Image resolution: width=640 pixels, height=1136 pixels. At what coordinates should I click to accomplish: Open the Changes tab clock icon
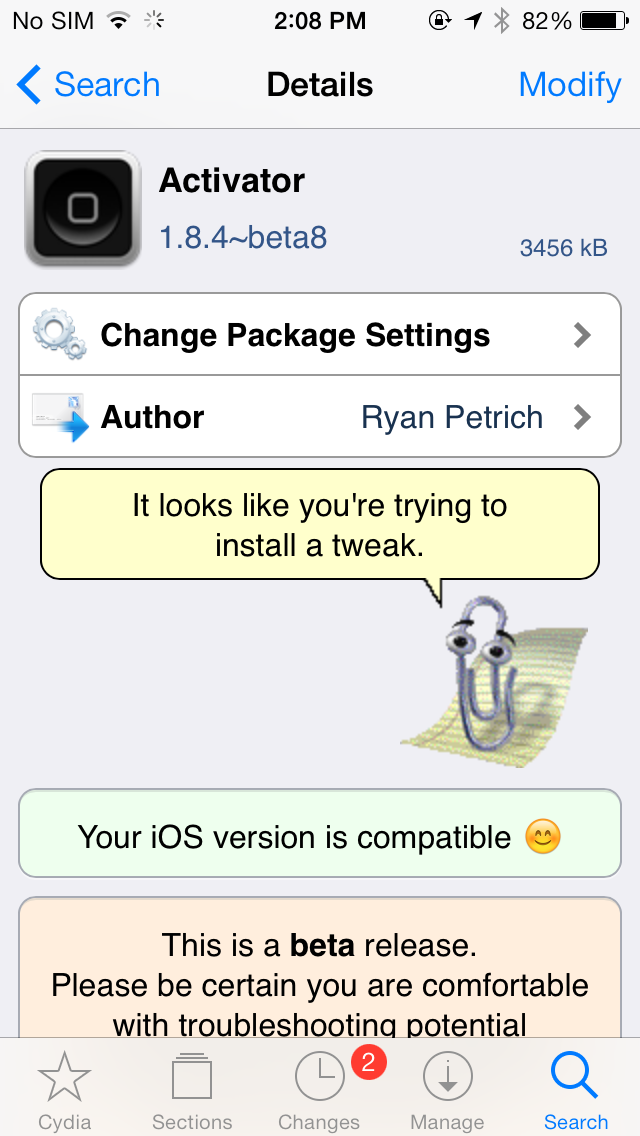tap(319, 1080)
